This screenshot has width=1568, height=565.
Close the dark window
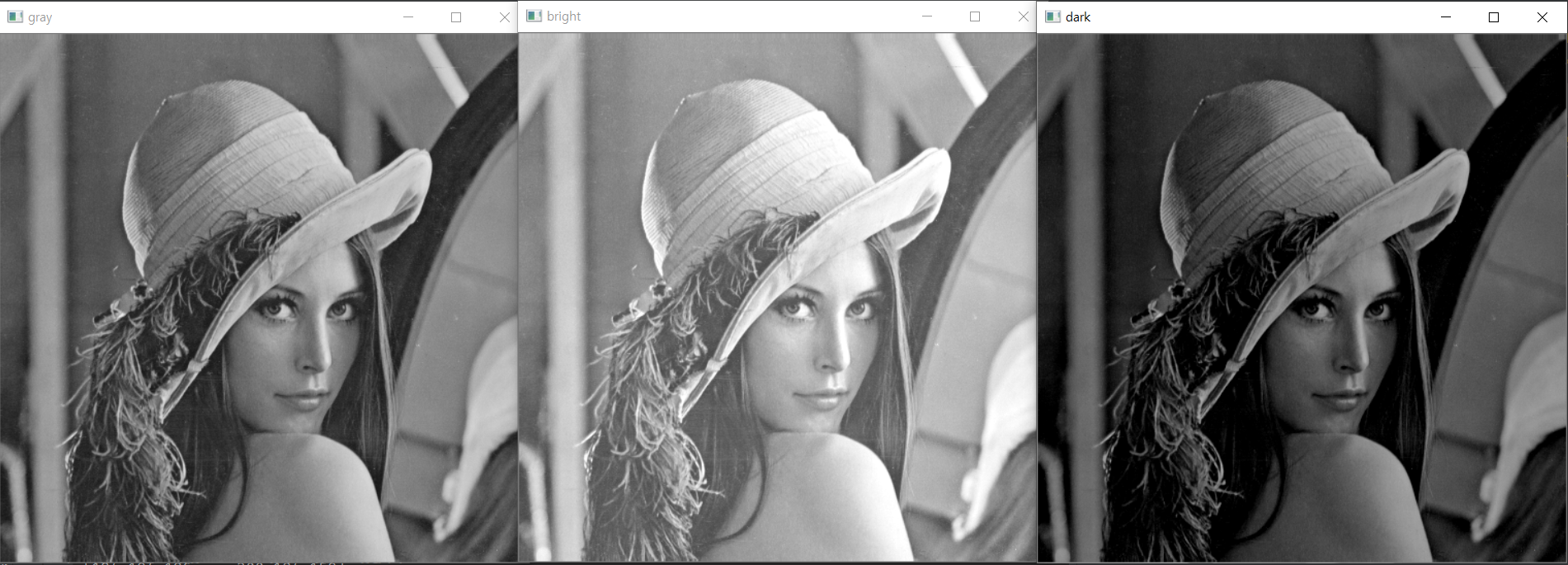(x=1542, y=16)
